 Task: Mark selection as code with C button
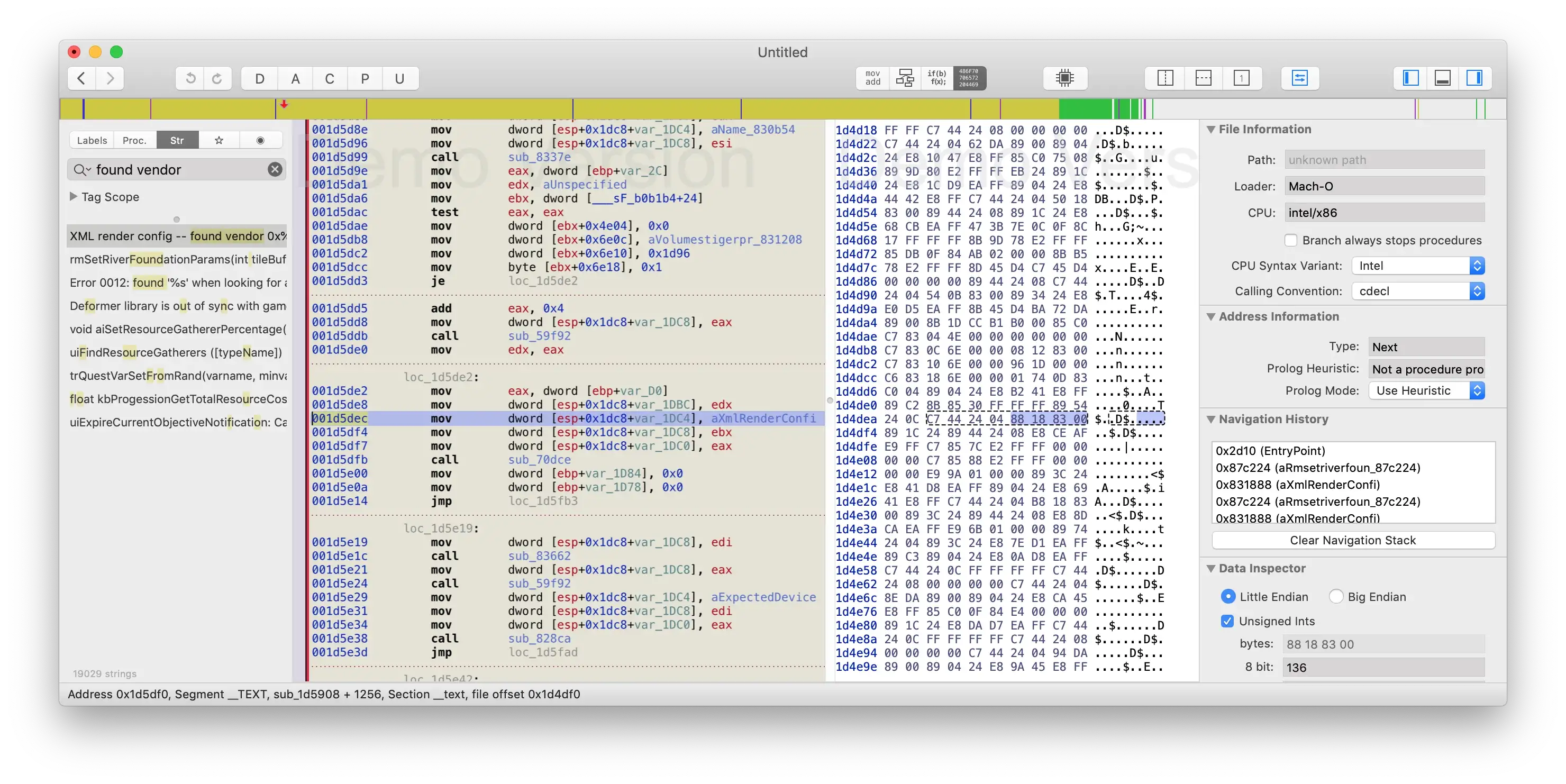330,78
